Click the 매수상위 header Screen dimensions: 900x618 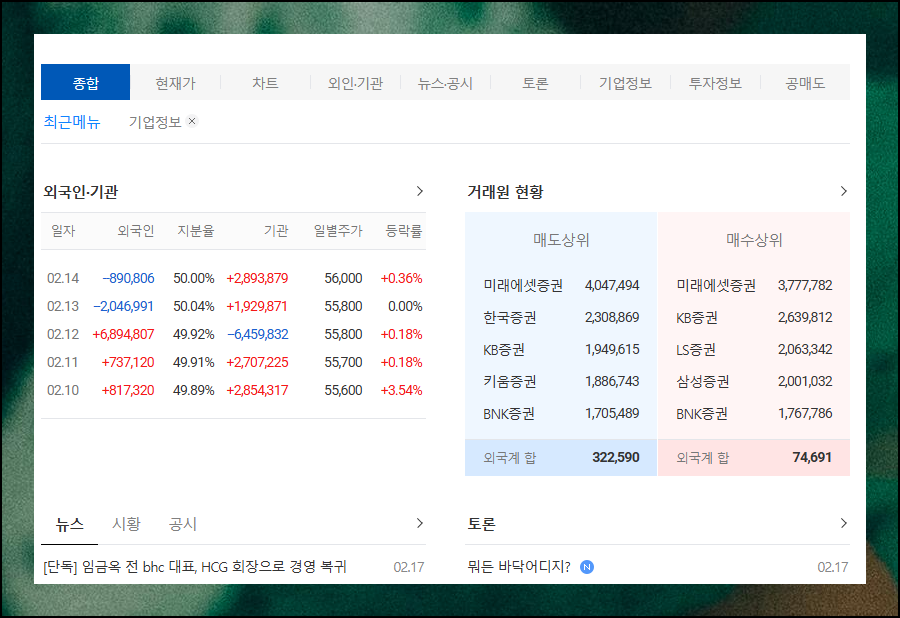(x=754, y=240)
